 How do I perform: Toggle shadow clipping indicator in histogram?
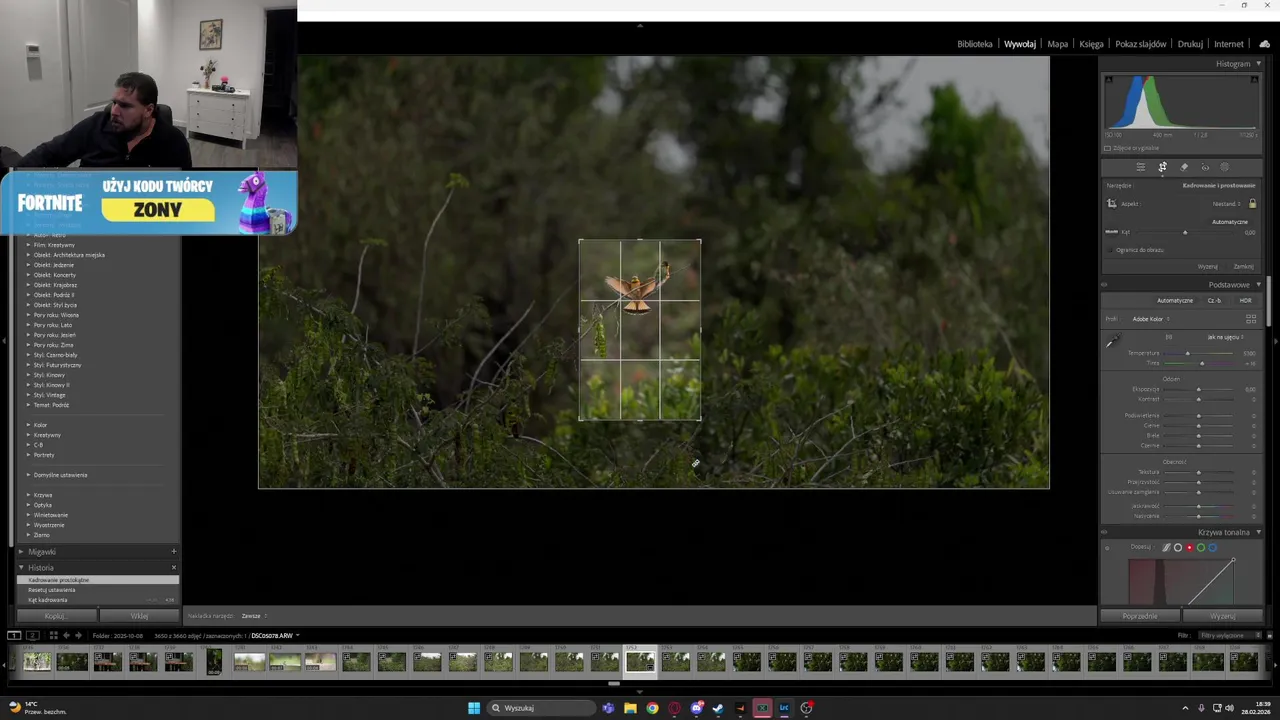click(1108, 80)
